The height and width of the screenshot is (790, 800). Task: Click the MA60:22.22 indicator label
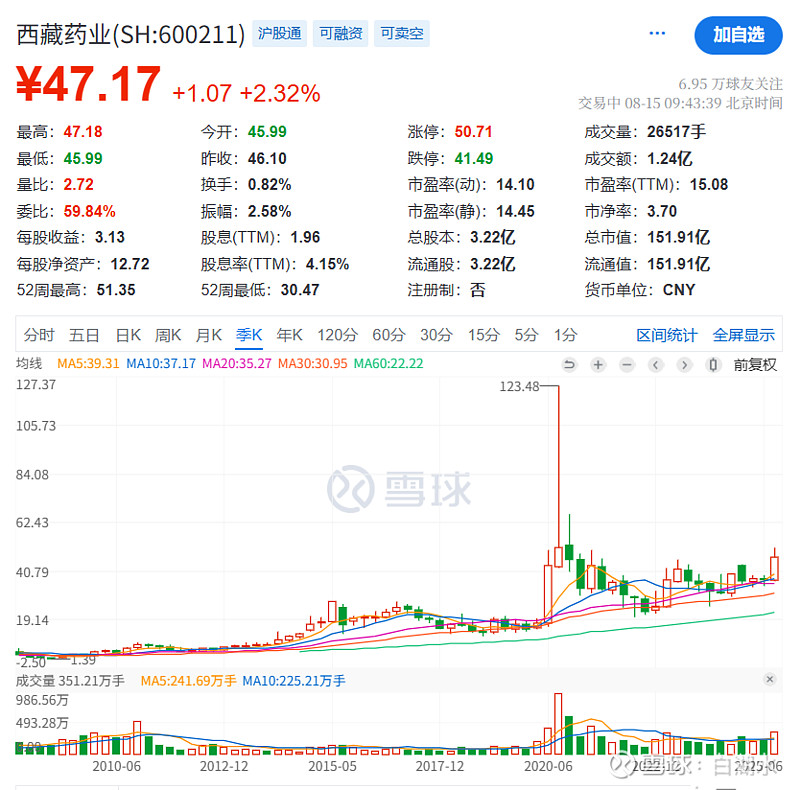click(389, 363)
